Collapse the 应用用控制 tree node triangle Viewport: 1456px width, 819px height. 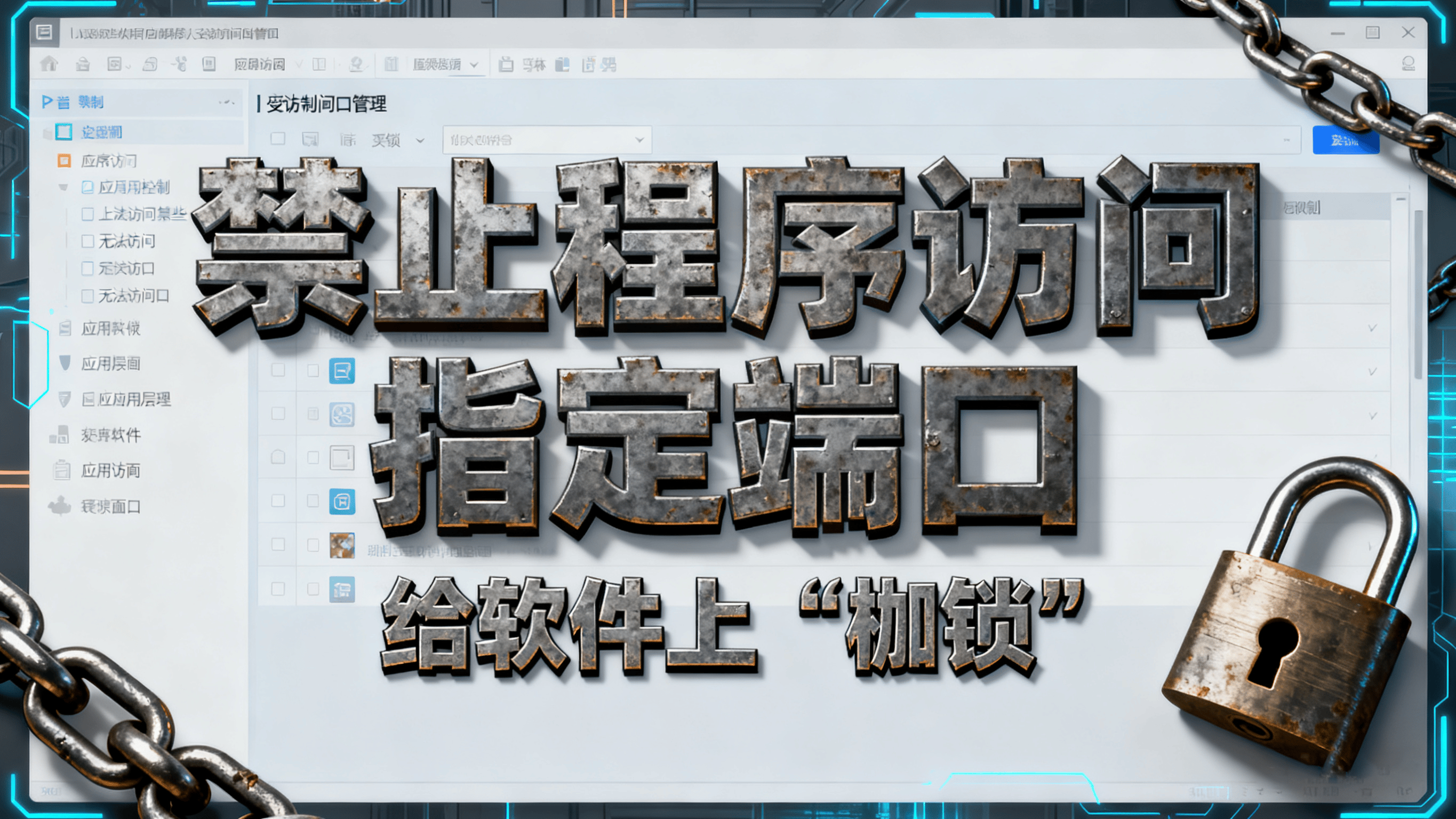pos(63,187)
